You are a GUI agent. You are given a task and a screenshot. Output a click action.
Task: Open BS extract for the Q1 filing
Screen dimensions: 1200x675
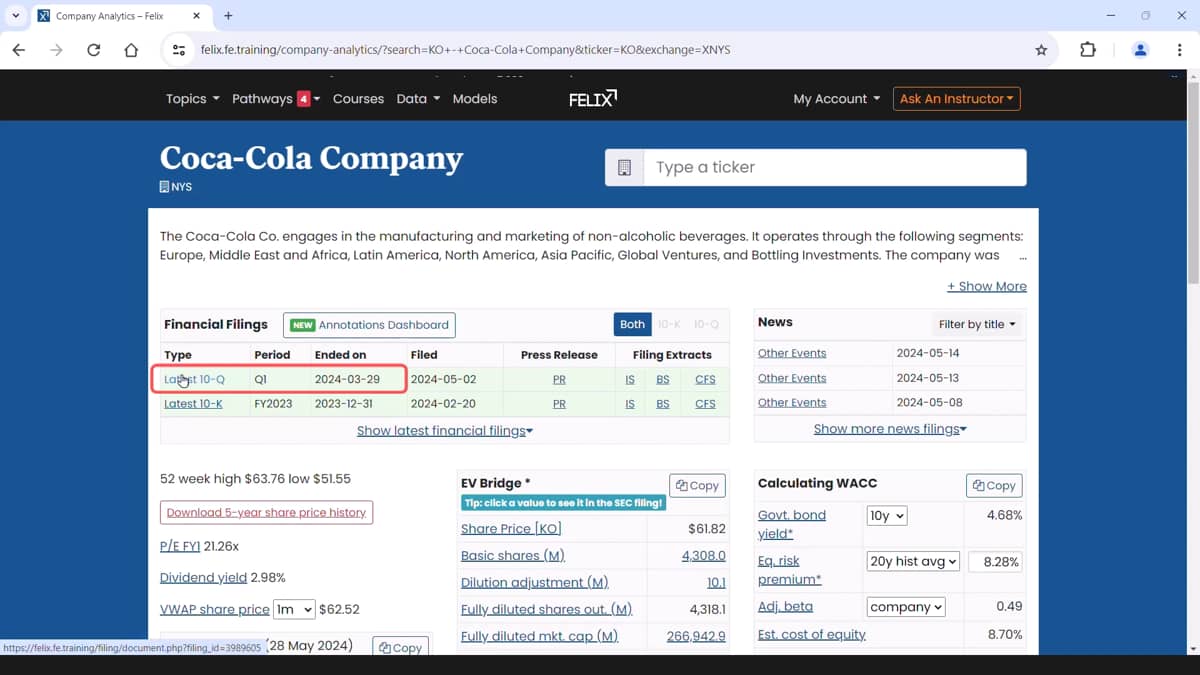663,380
